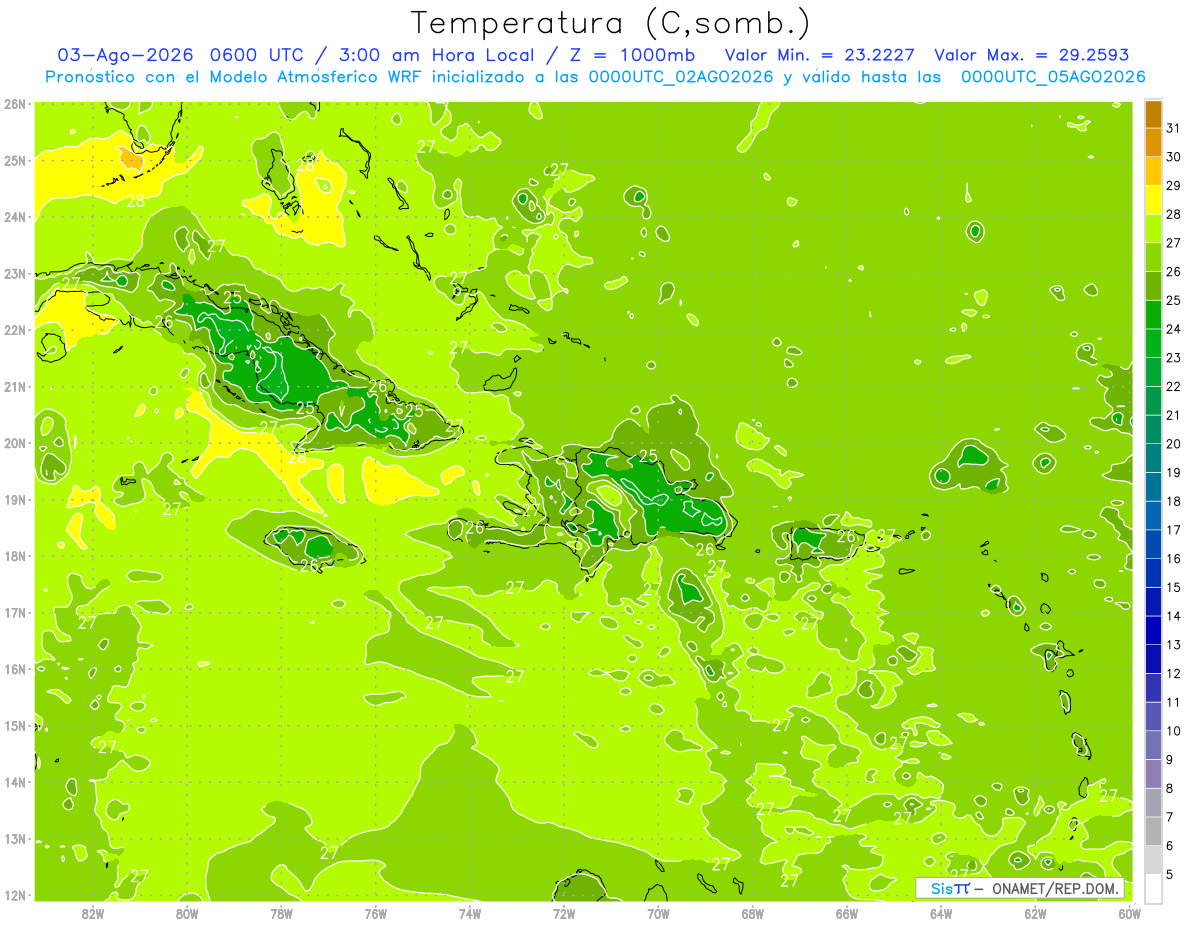Pick the legend swatch between 29 and 30

click(x=1153, y=171)
